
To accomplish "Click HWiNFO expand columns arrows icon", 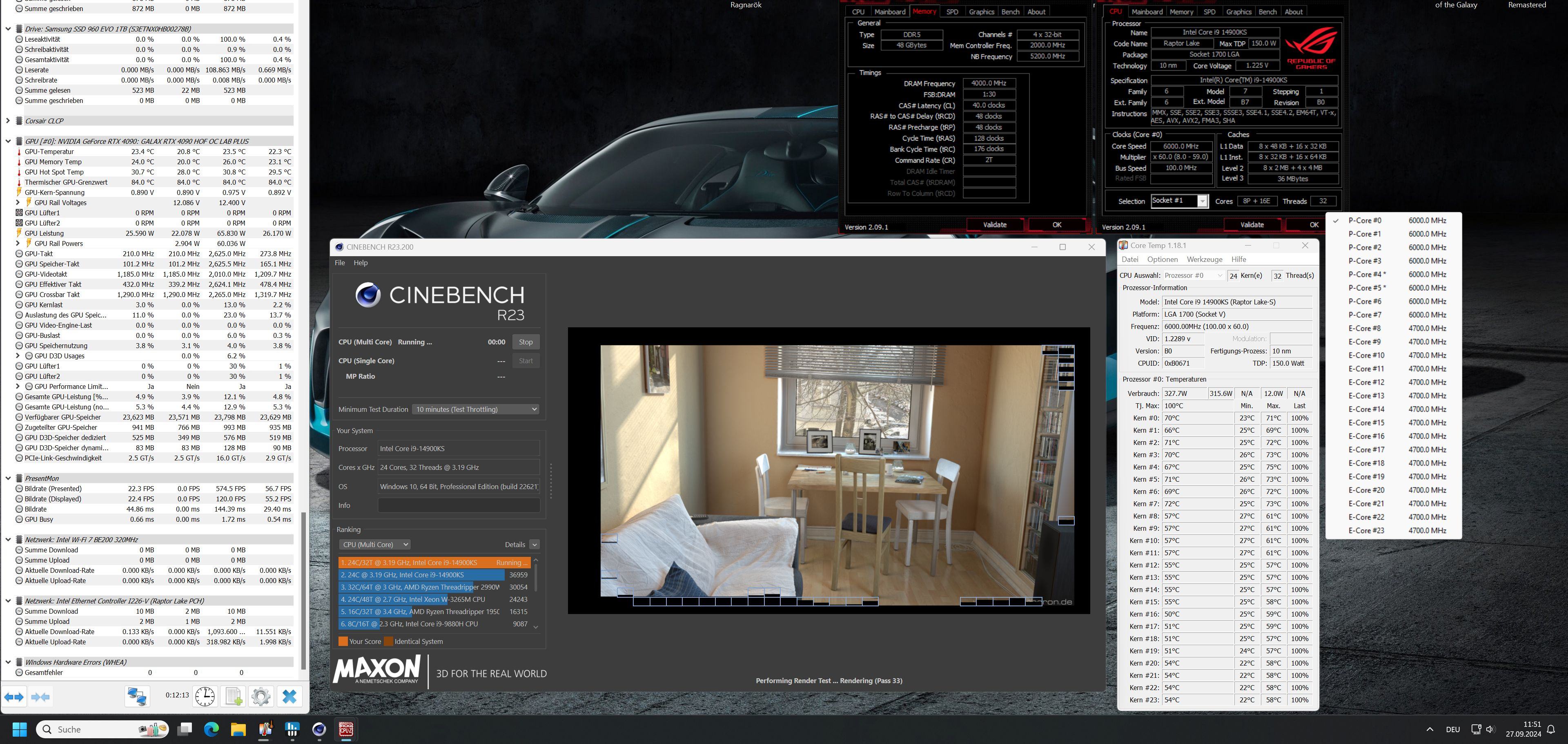I will (14, 697).
